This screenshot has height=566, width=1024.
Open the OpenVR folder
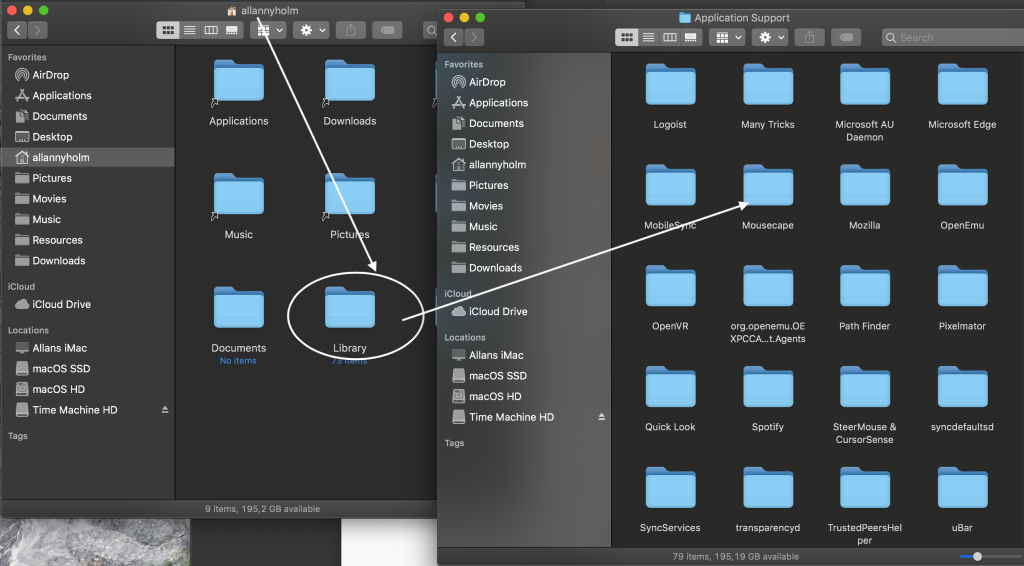(x=671, y=286)
